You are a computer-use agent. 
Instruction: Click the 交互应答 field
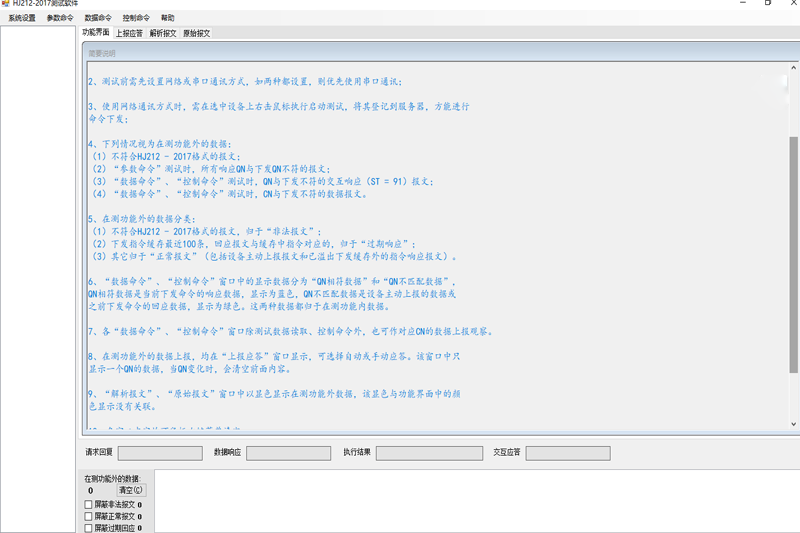pyautogui.click(x=567, y=453)
